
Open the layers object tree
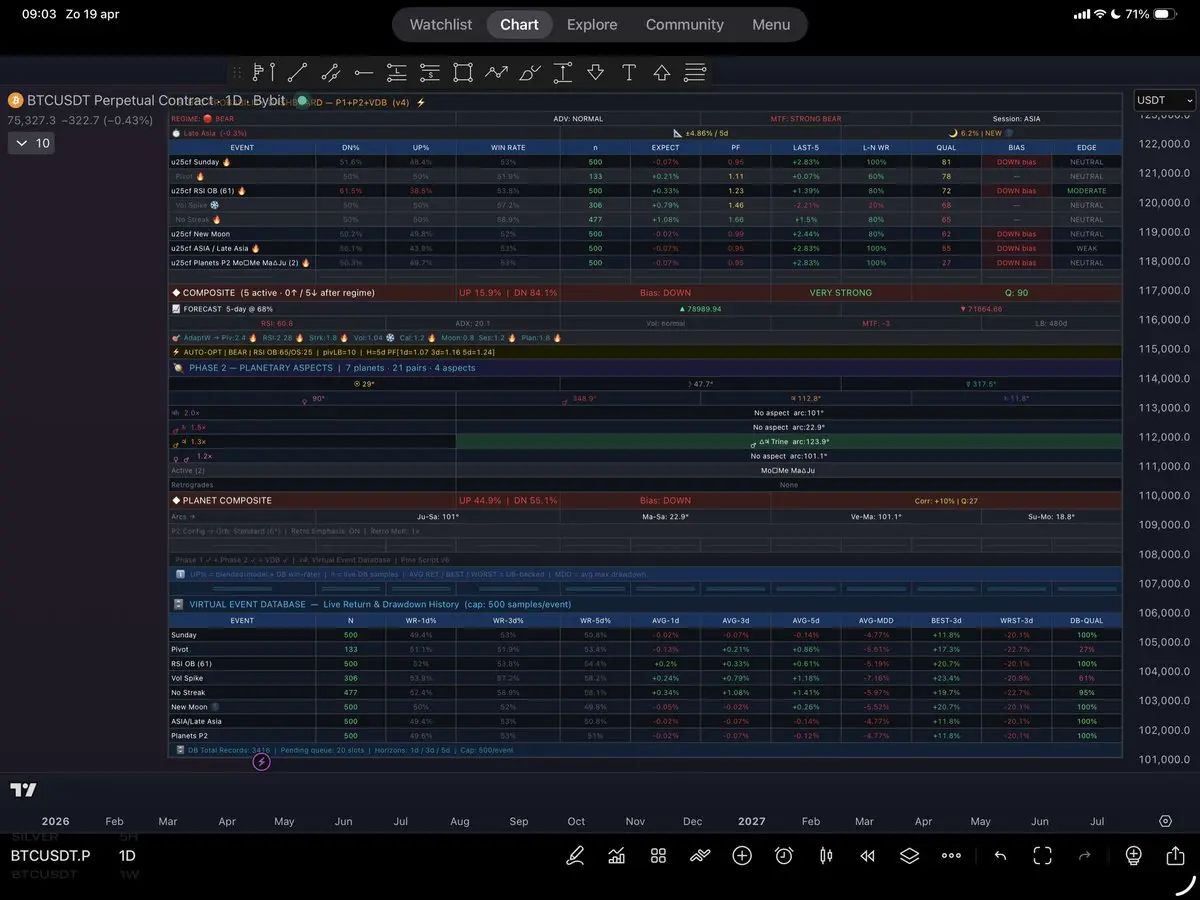tap(909, 856)
